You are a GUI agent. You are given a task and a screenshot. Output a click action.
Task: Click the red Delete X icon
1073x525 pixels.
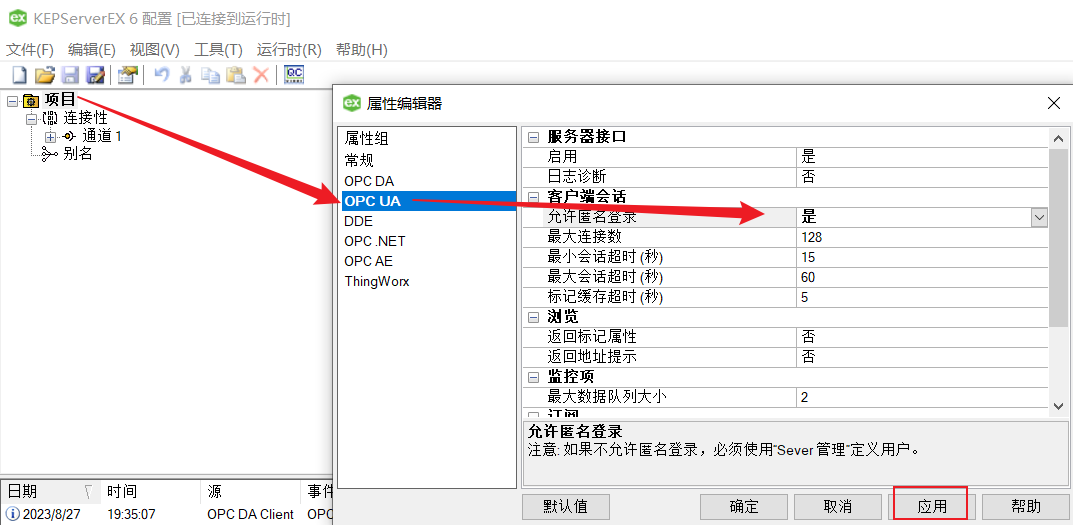coord(261,75)
